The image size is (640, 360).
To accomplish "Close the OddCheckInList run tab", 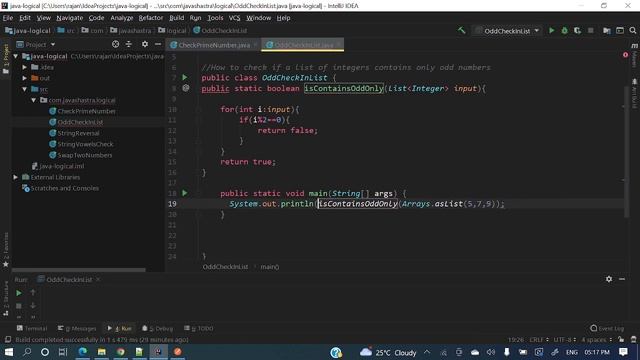I will pyautogui.click(x=98, y=280).
